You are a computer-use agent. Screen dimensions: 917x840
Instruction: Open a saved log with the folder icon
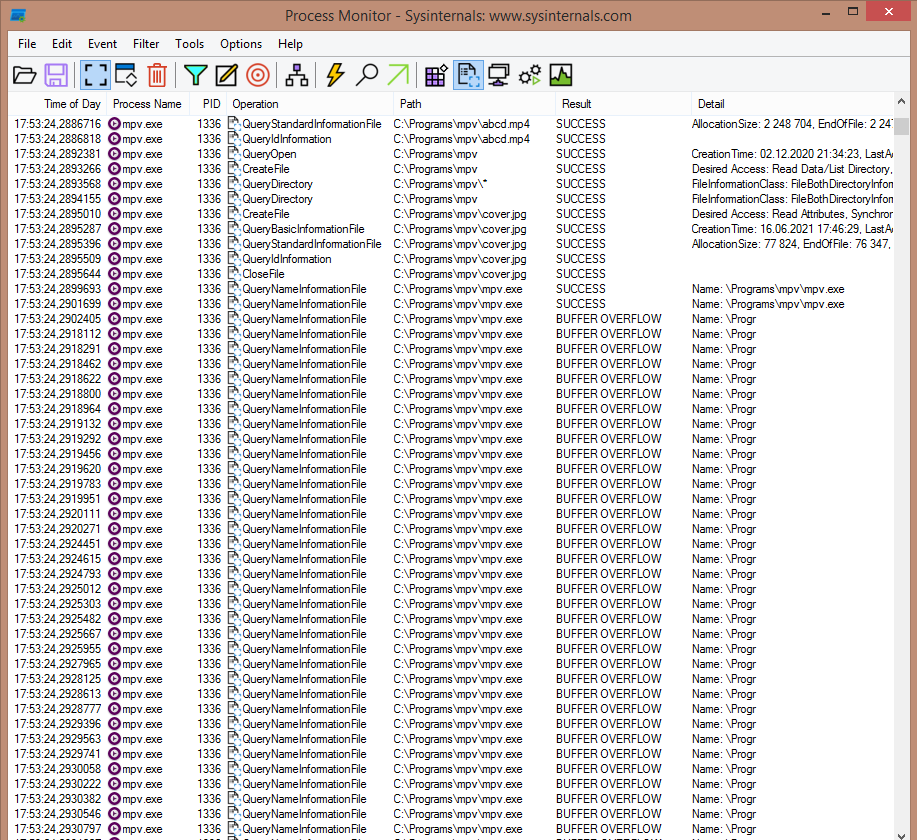pos(25,75)
